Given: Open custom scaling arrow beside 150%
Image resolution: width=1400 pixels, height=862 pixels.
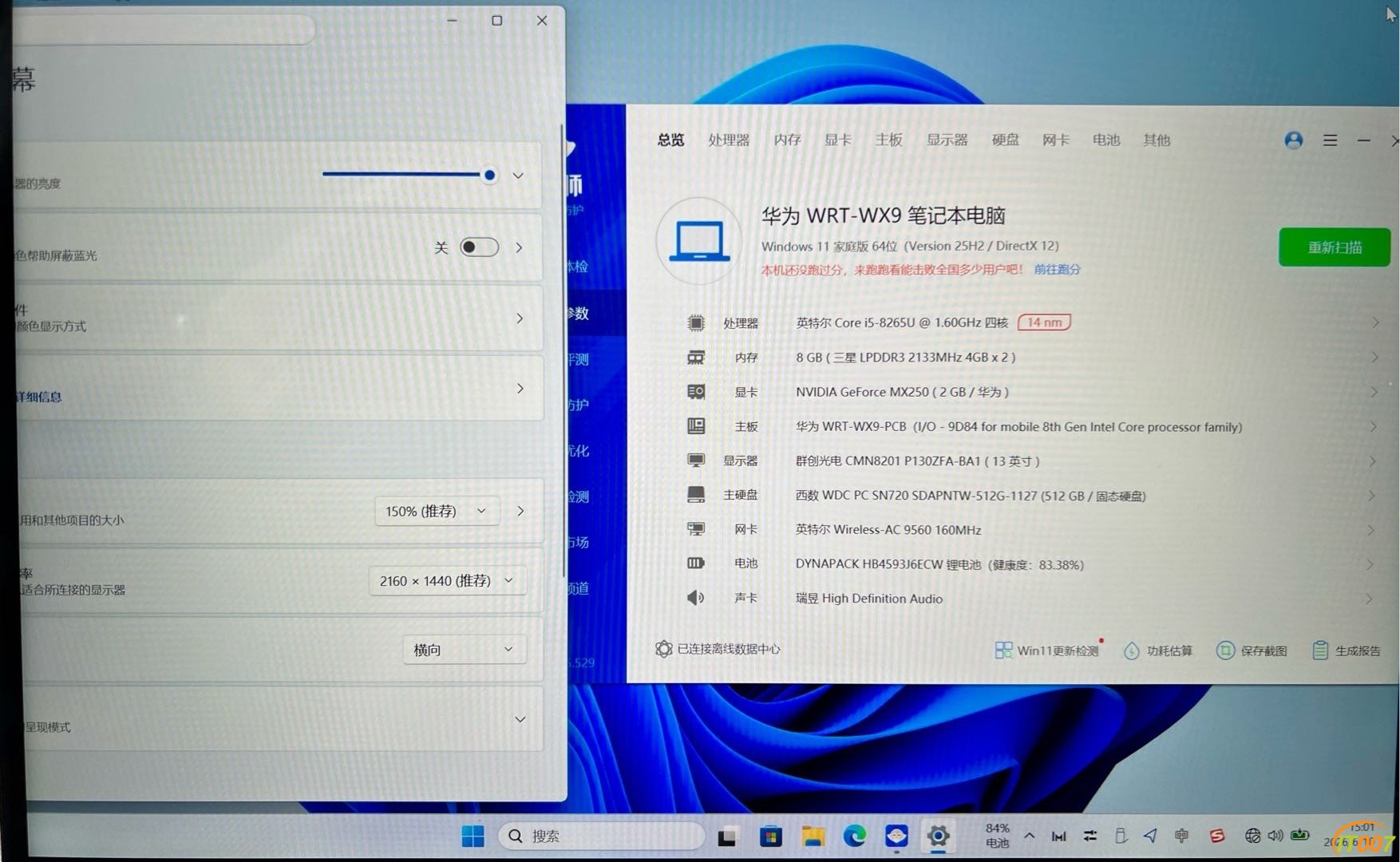Looking at the screenshot, I should click(x=520, y=511).
